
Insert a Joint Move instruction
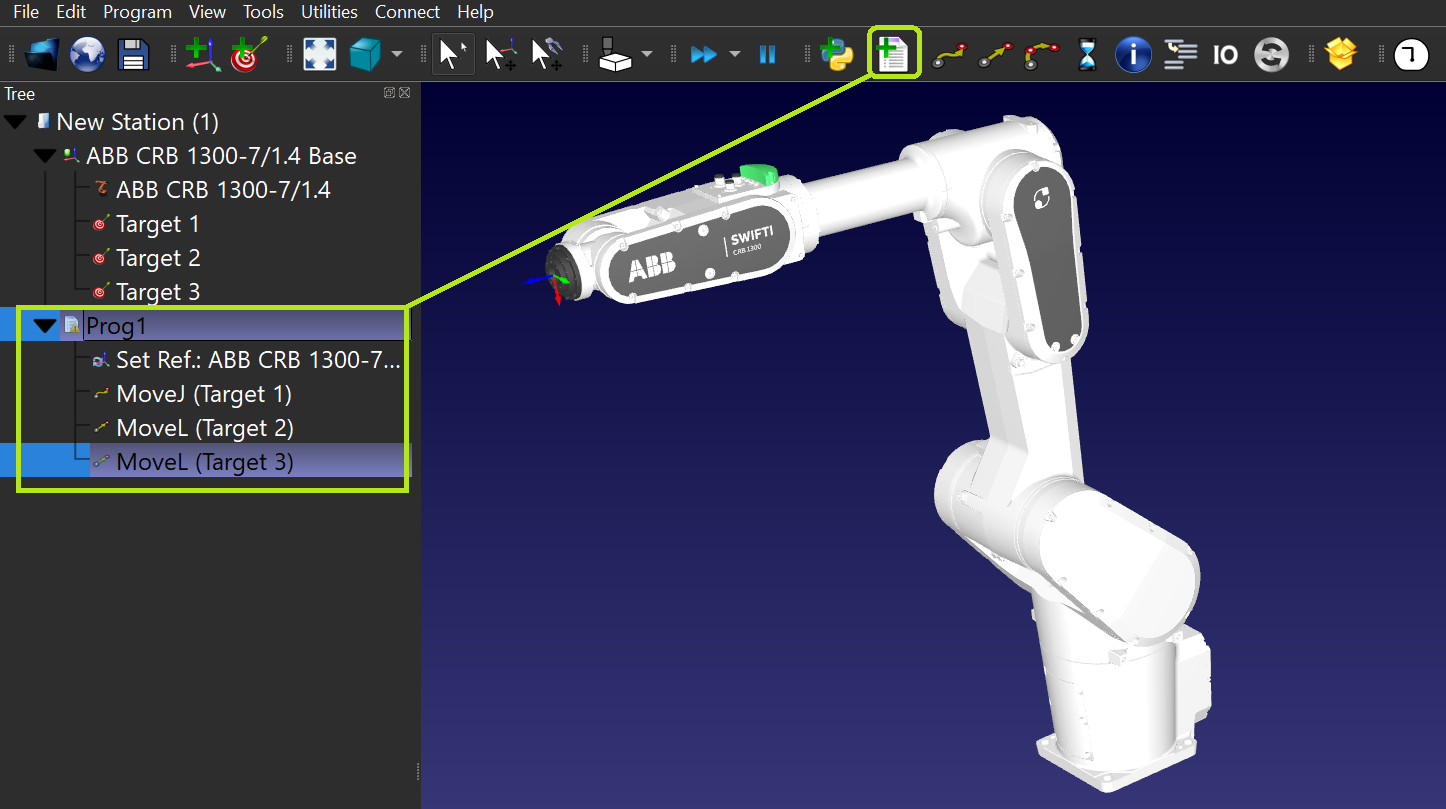click(948, 54)
